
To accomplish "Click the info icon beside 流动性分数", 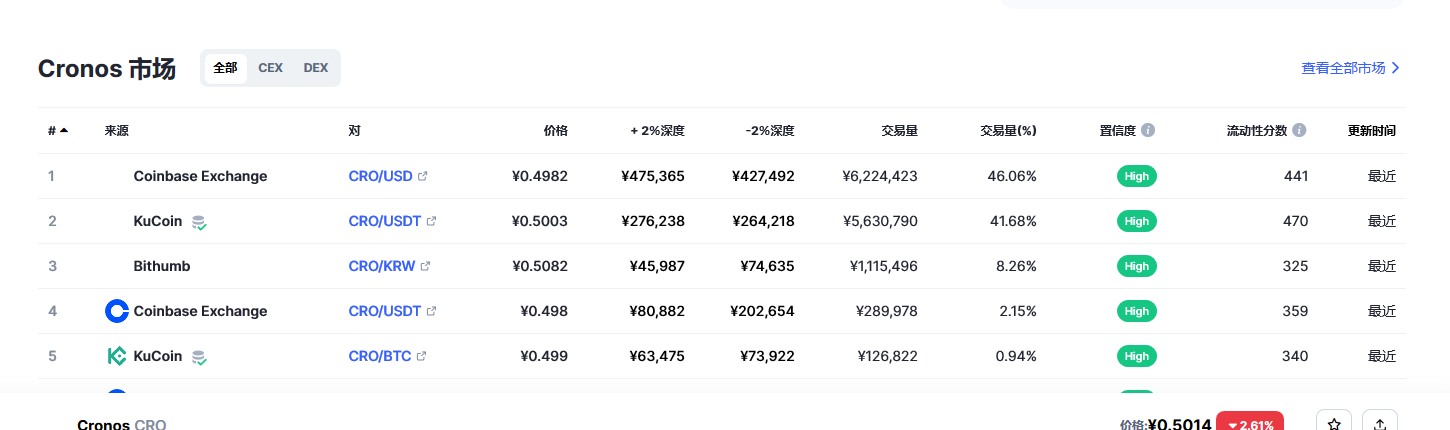I will tap(1299, 130).
